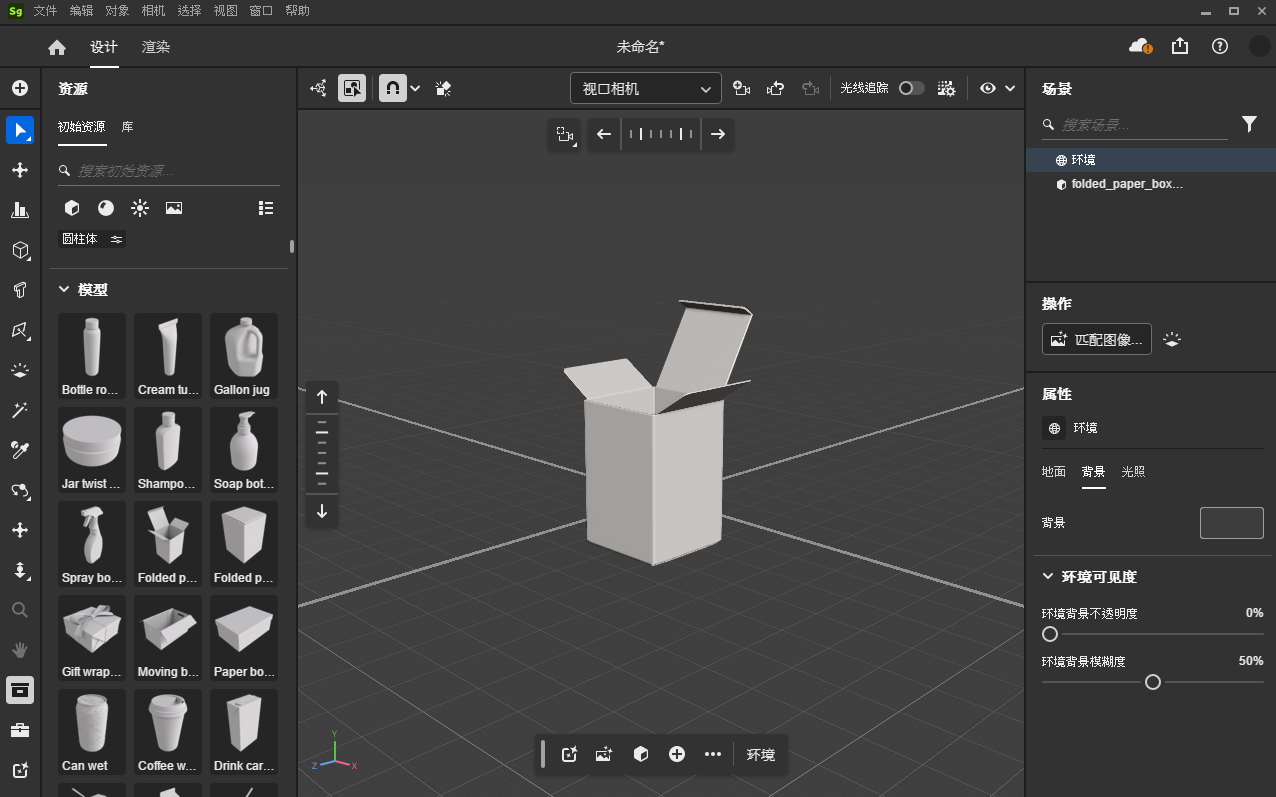Screen dimensions: 1276x797
Task: Click the share export icon
Action: click(1180, 46)
